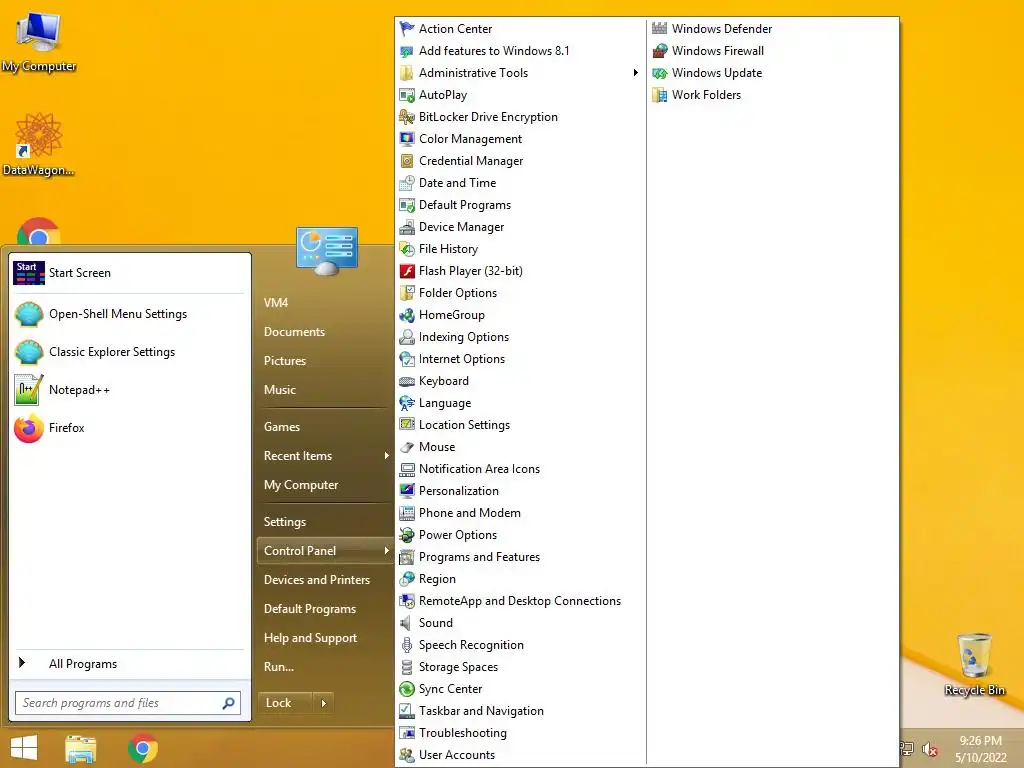Click the user account picture thumbnail
Viewport: 1024px width, 768px height.
point(327,251)
